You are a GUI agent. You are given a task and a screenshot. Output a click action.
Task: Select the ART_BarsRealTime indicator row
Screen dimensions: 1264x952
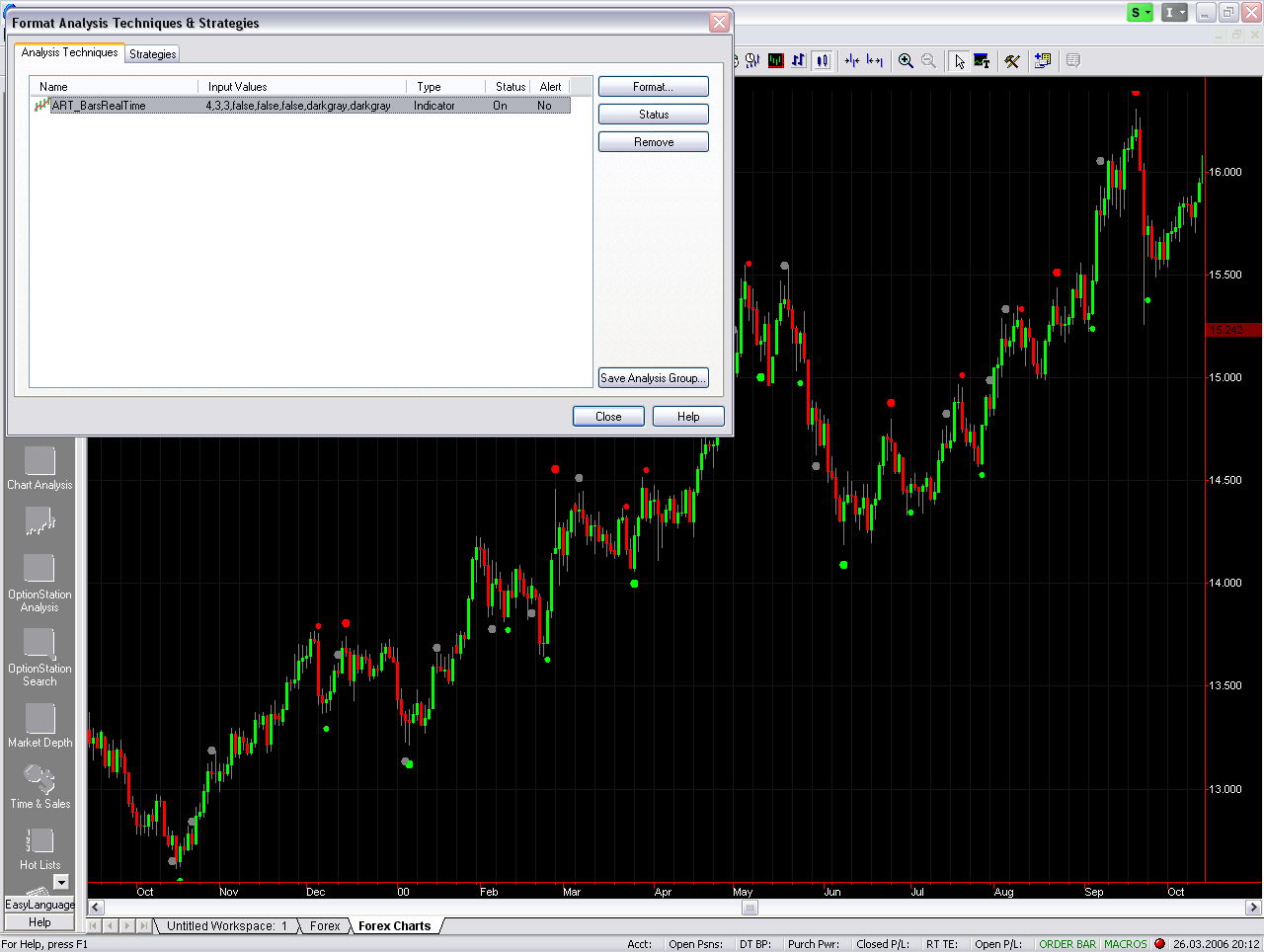(x=296, y=106)
